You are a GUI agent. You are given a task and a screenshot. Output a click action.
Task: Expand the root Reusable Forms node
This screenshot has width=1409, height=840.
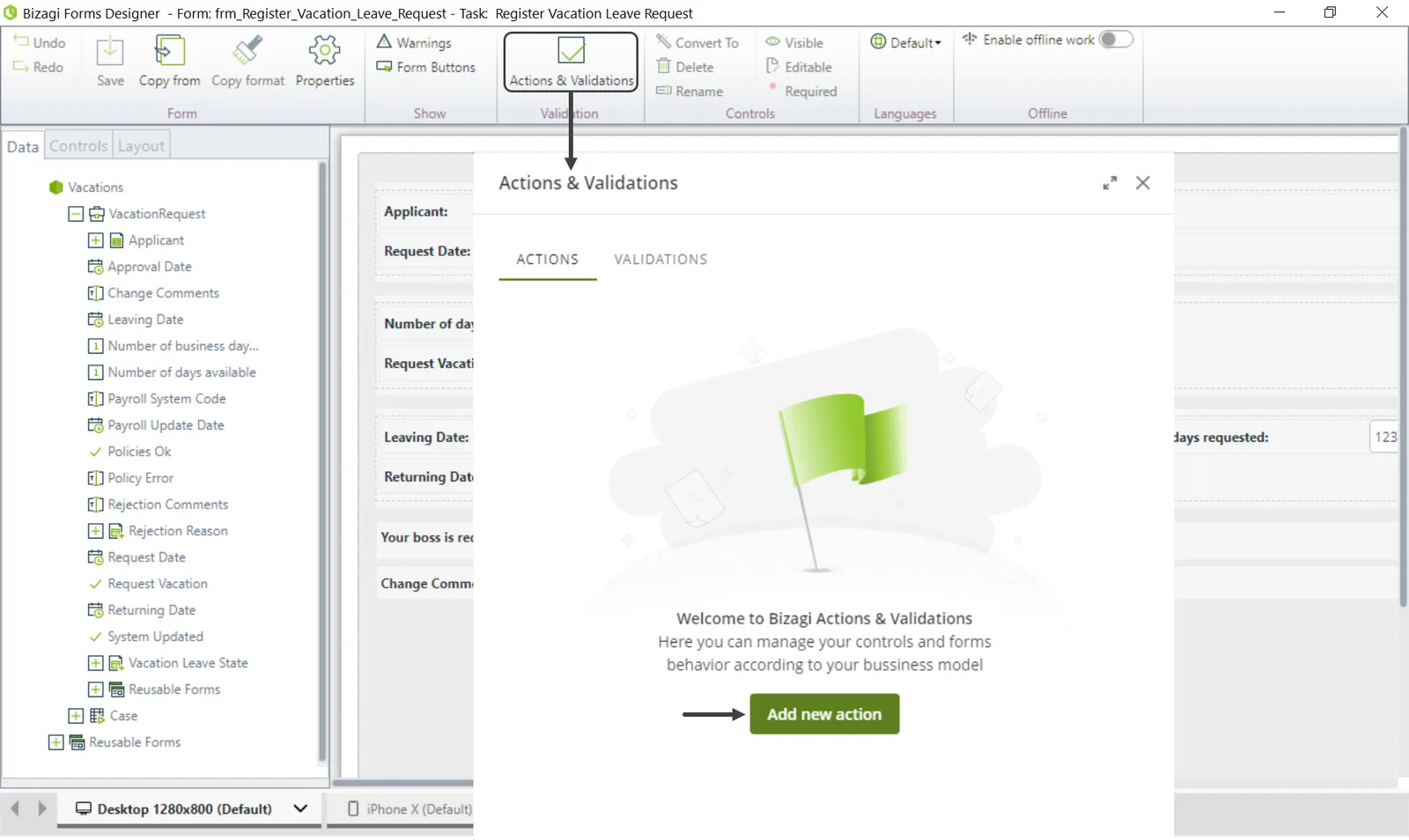coord(55,742)
